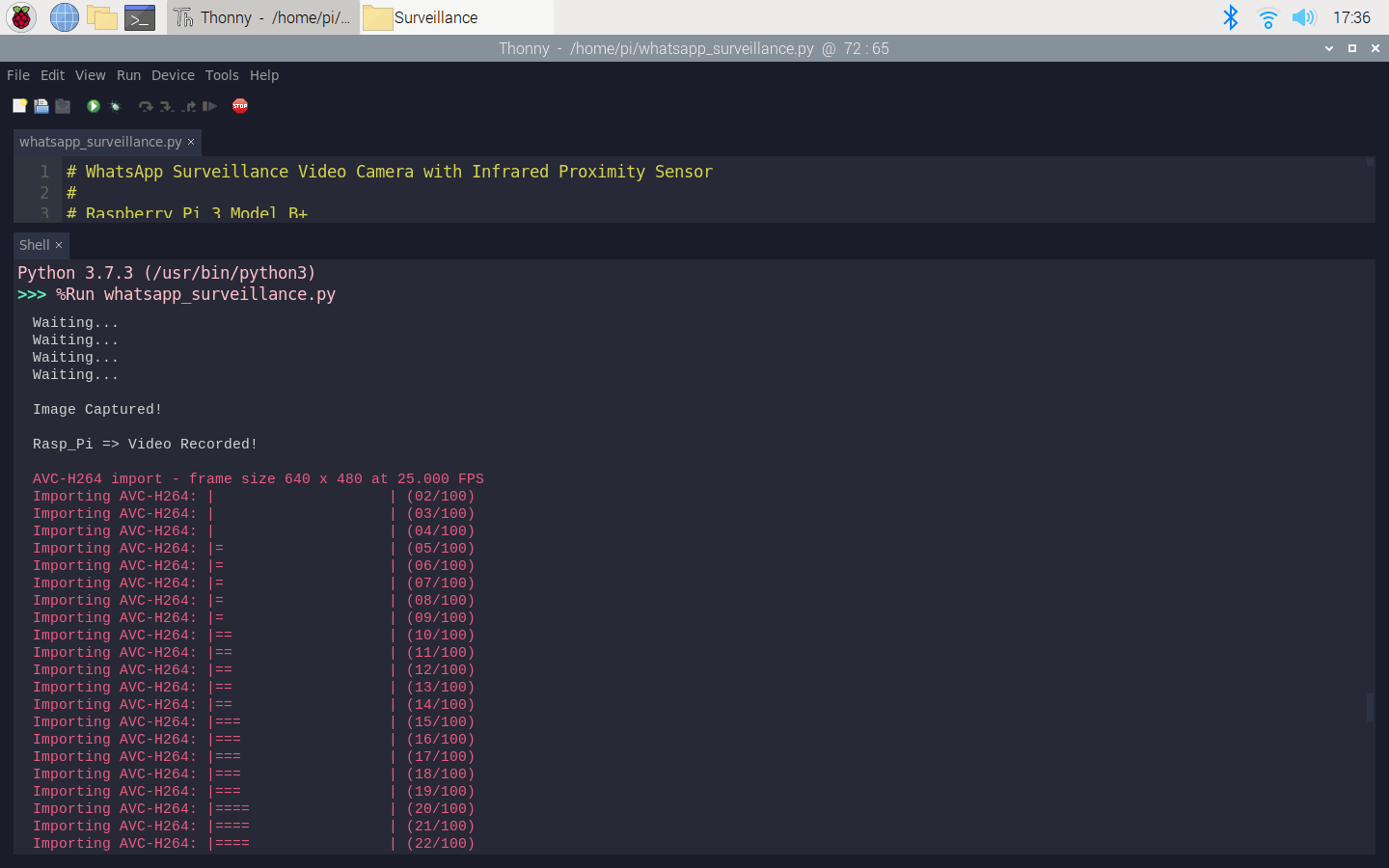Close the Shell panel tab
Viewport: 1389px width, 868px height.
pyautogui.click(x=59, y=245)
